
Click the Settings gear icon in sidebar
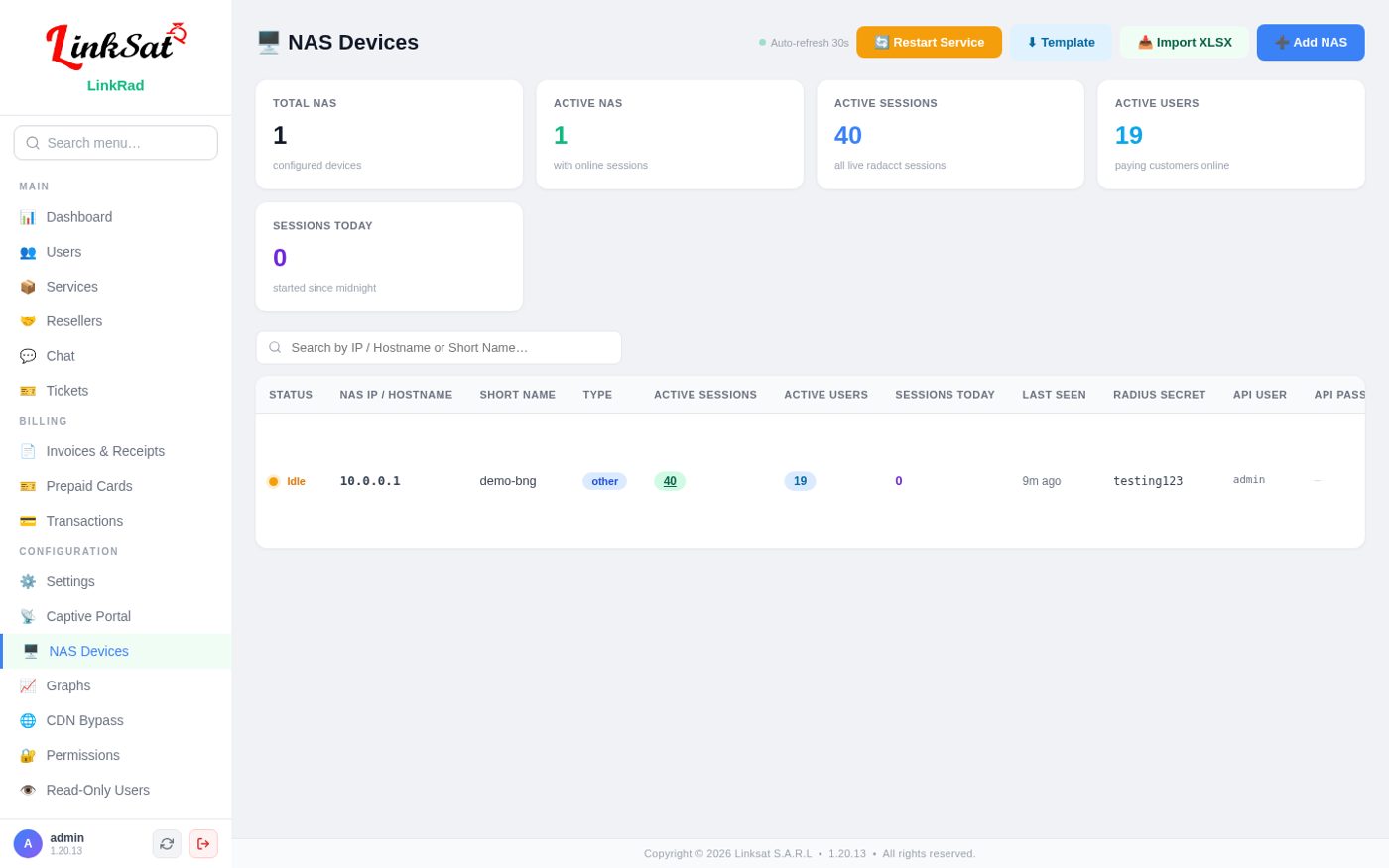coord(28,581)
